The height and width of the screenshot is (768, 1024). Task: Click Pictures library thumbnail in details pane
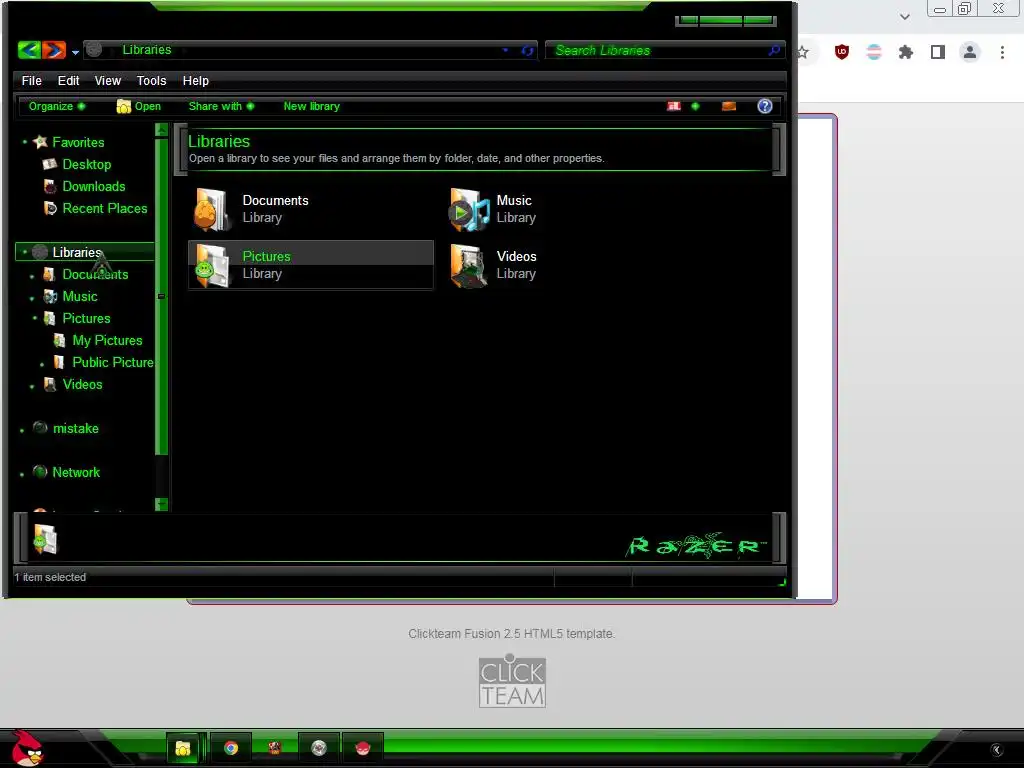click(45, 539)
